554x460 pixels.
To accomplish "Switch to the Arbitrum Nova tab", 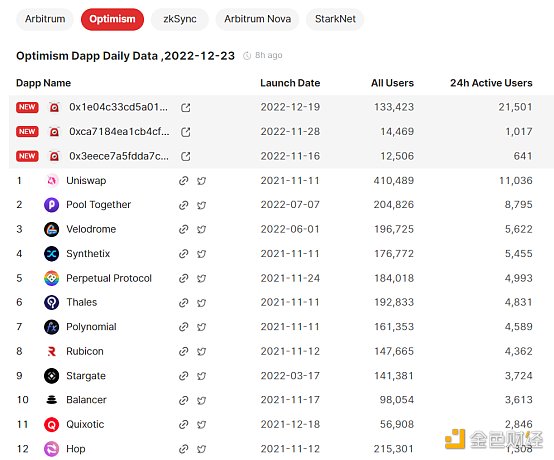I will [258, 19].
